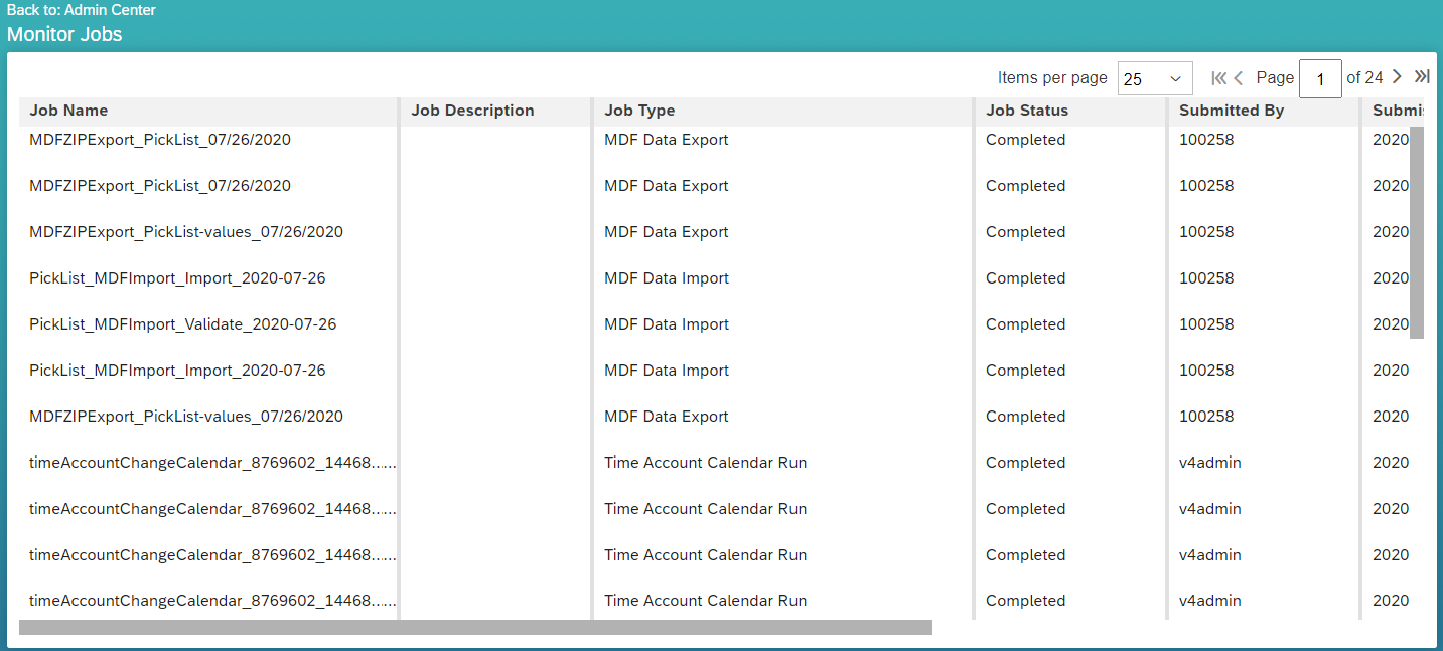Open job MDFZIPExport_PickList_07/26/2020
Viewport: 1443px width, 651px height.
click(159, 139)
